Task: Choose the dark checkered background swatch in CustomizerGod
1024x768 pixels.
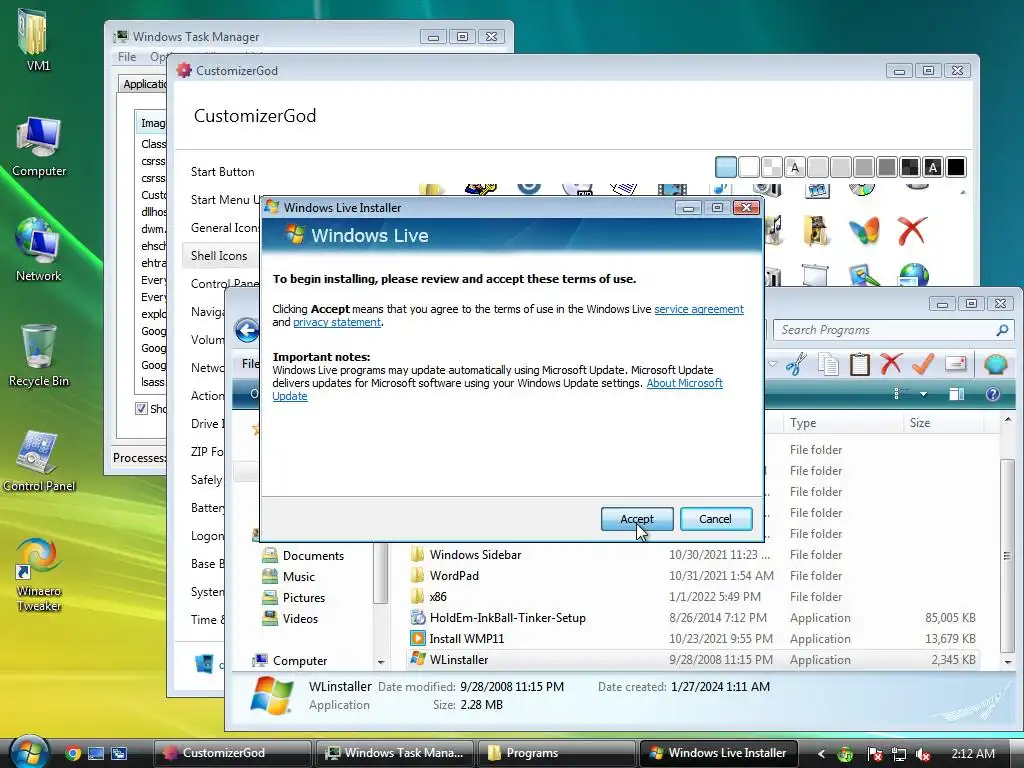Action: pyautogui.click(x=910, y=167)
